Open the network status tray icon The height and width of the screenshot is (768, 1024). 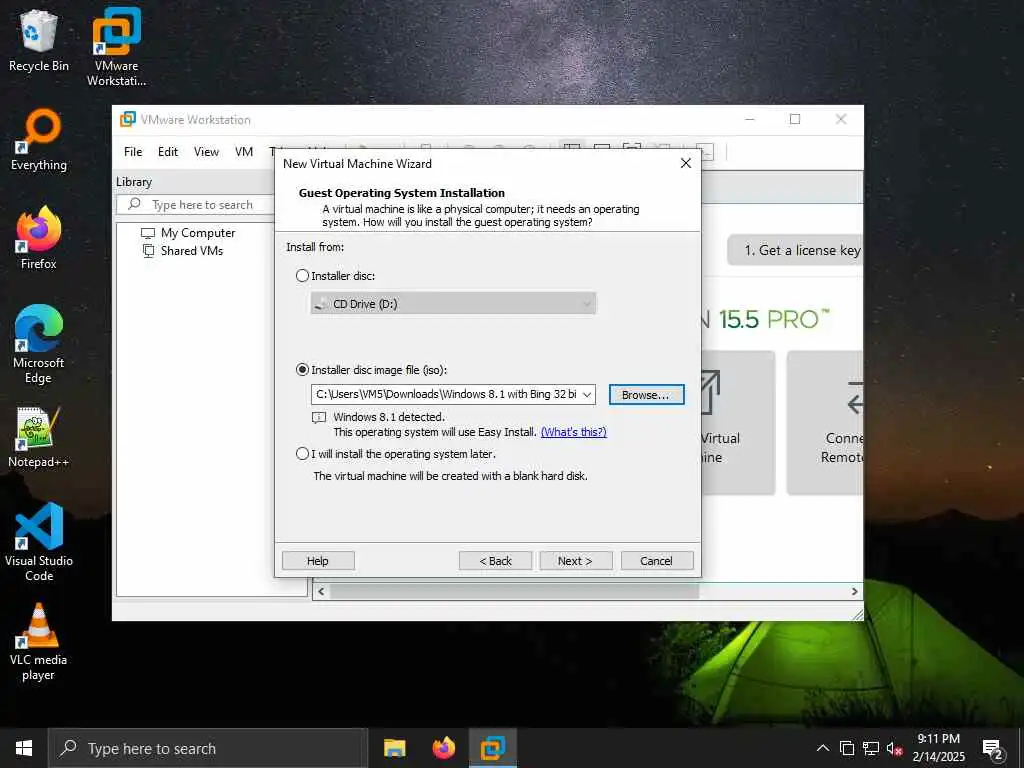click(x=871, y=748)
